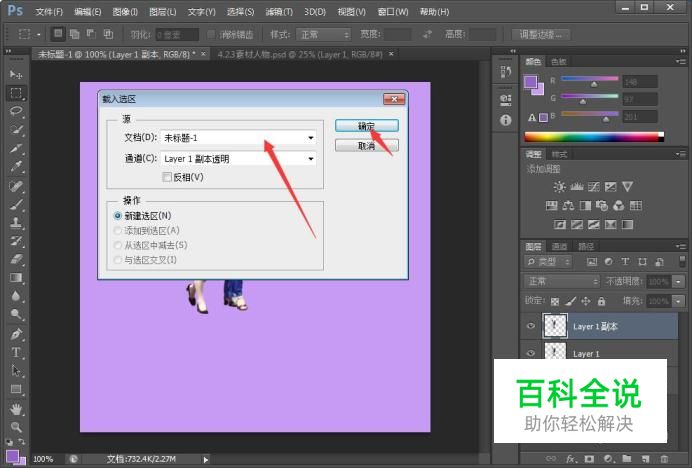Image resolution: width=692 pixels, height=468 pixels.
Task: Expand the layer blend mode 正常 dropdown
Action: [562, 282]
